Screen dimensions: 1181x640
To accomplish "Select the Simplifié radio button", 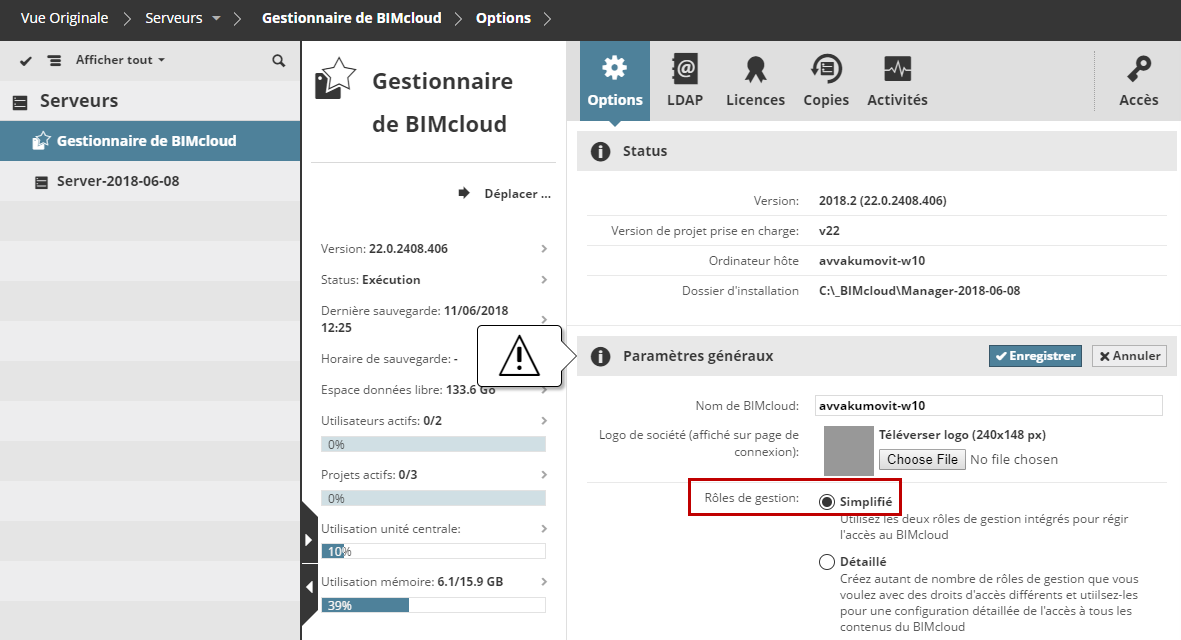I will pos(827,502).
